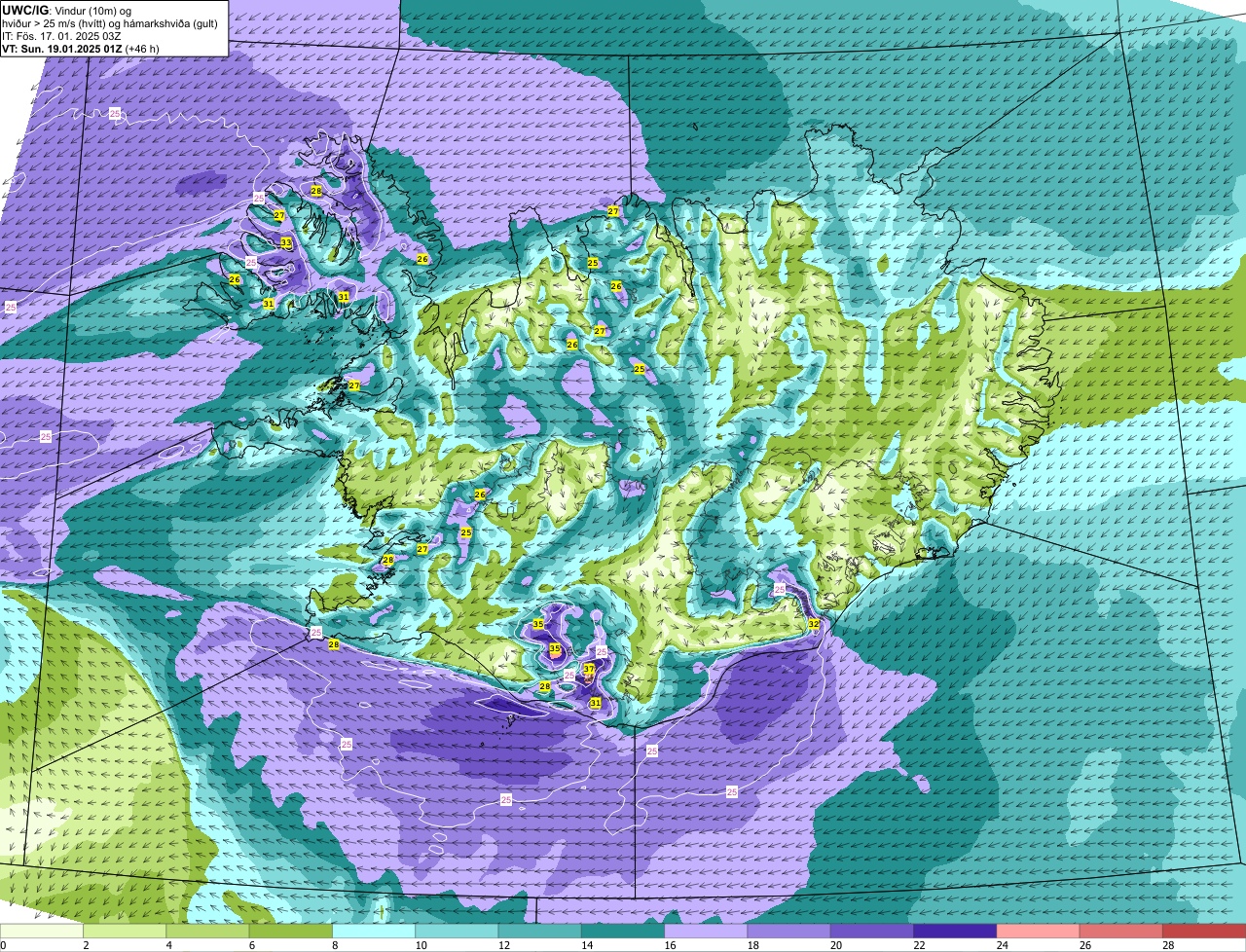The width and height of the screenshot is (1246, 952).
Task: Click the title line 'UWC/IG: Vindur (10m) og'
Action: coord(66,10)
